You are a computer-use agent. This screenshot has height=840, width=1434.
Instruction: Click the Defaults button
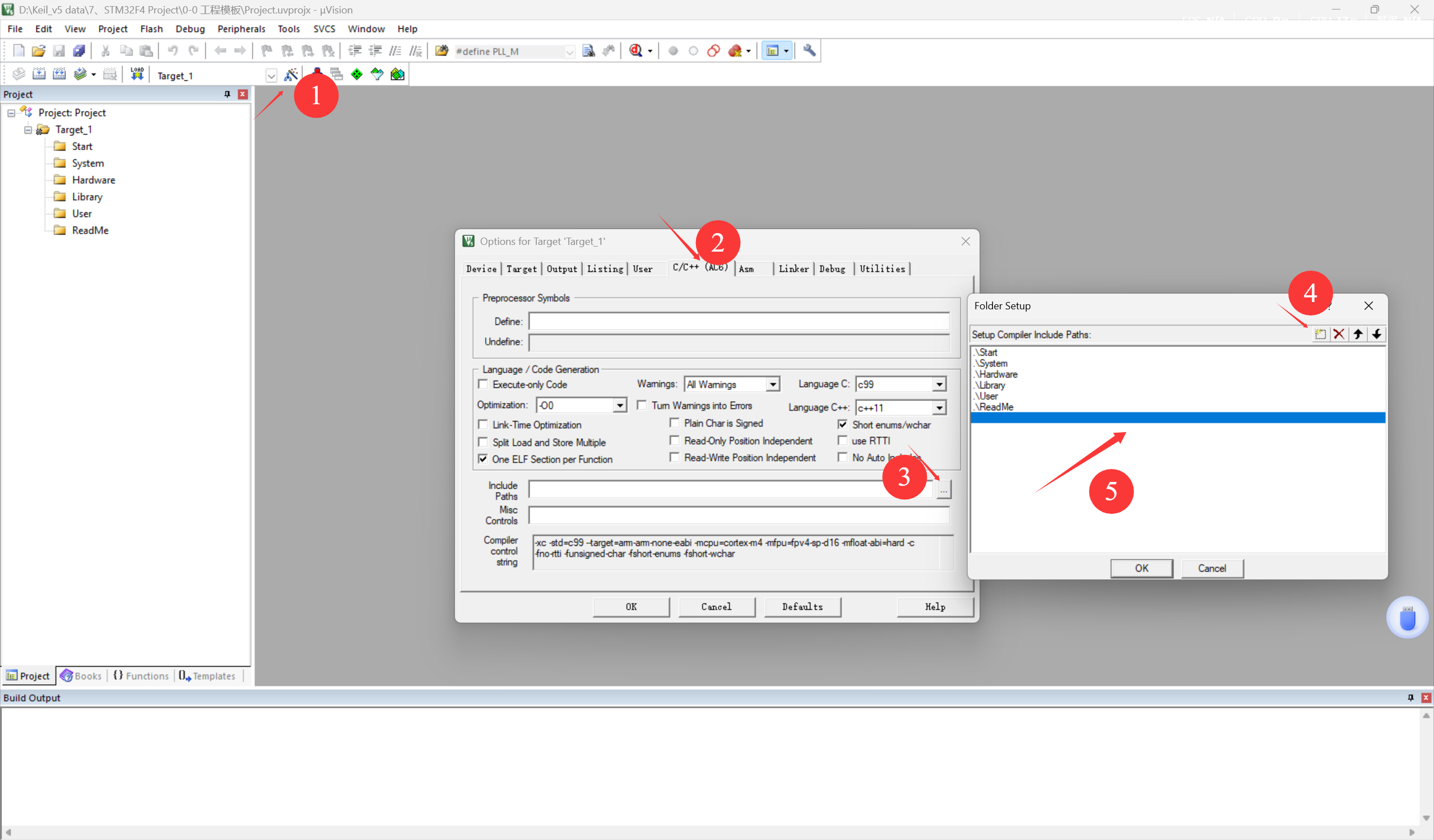802,607
